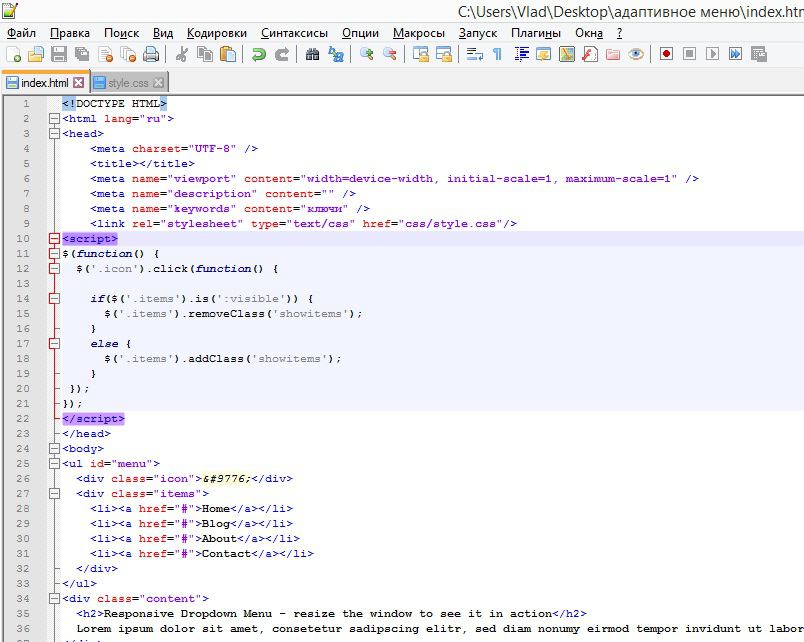Screen dimensions: 804x642
Task: Click the Zoom in magnifier icon
Action: pos(367,54)
